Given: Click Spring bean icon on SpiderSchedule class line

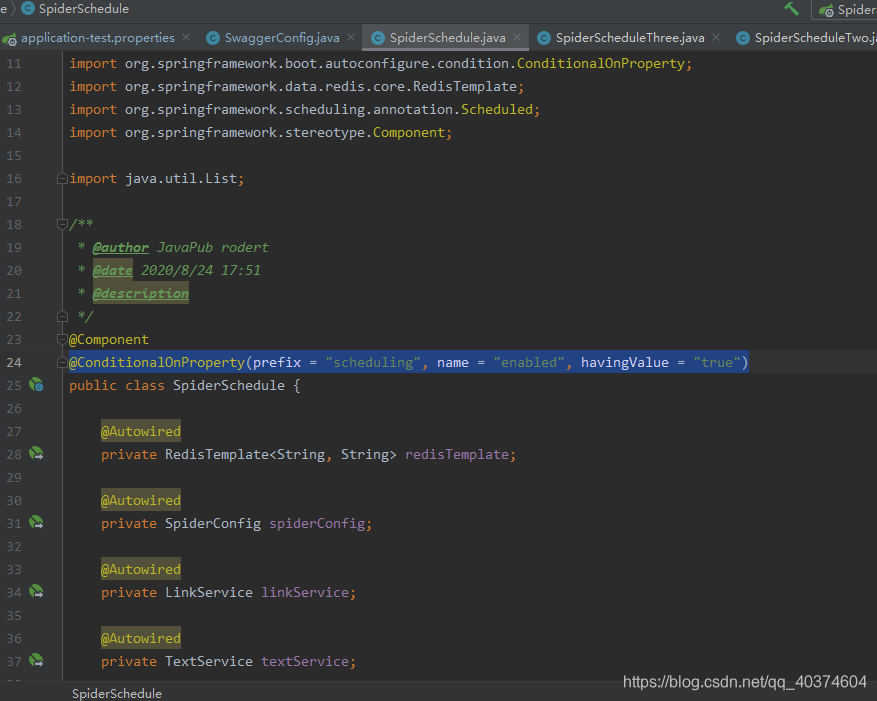Looking at the screenshot, I should pyautogui.click(x=36, y=384).
